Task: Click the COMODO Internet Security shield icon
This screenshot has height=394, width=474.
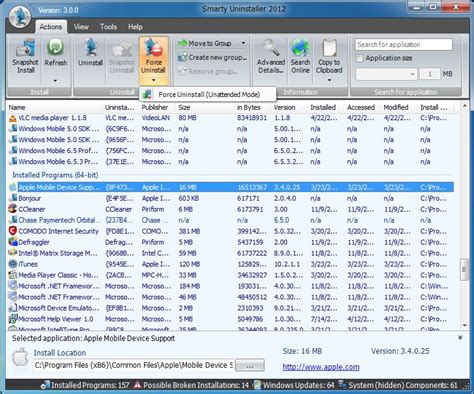Action: (13, 231)
